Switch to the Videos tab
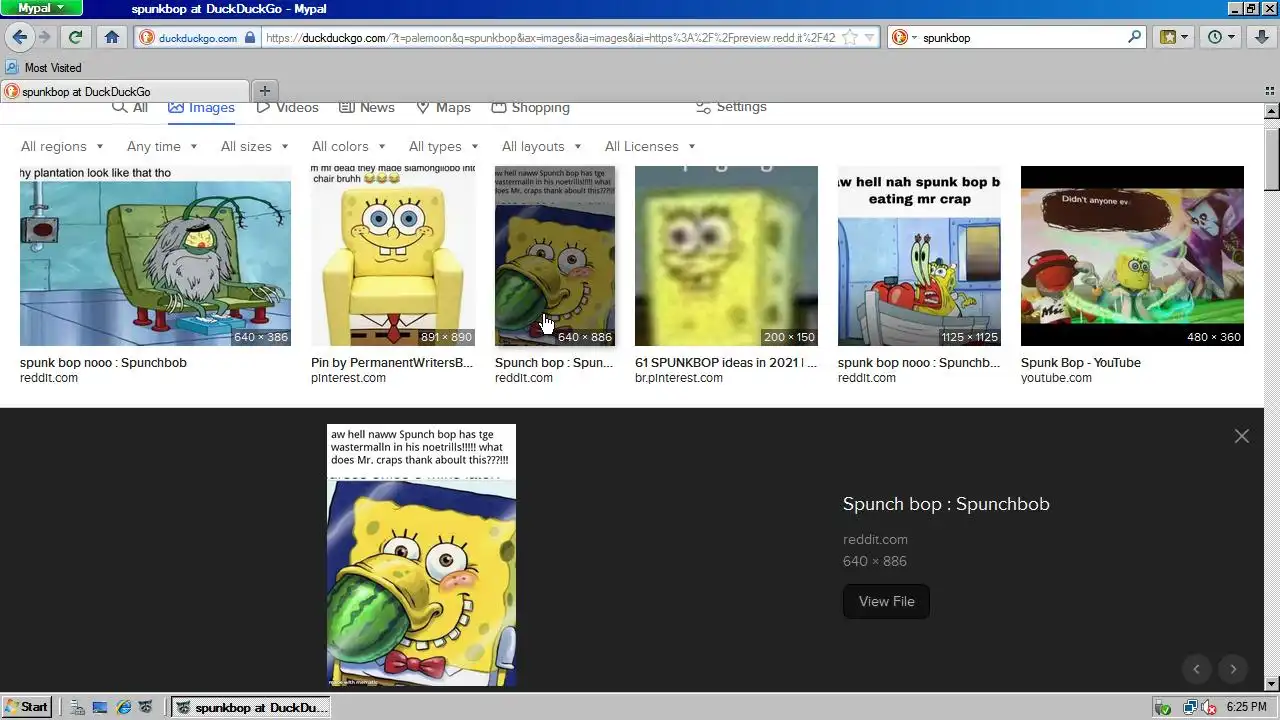Viewport: 1280px width, 720px height. 288,107
